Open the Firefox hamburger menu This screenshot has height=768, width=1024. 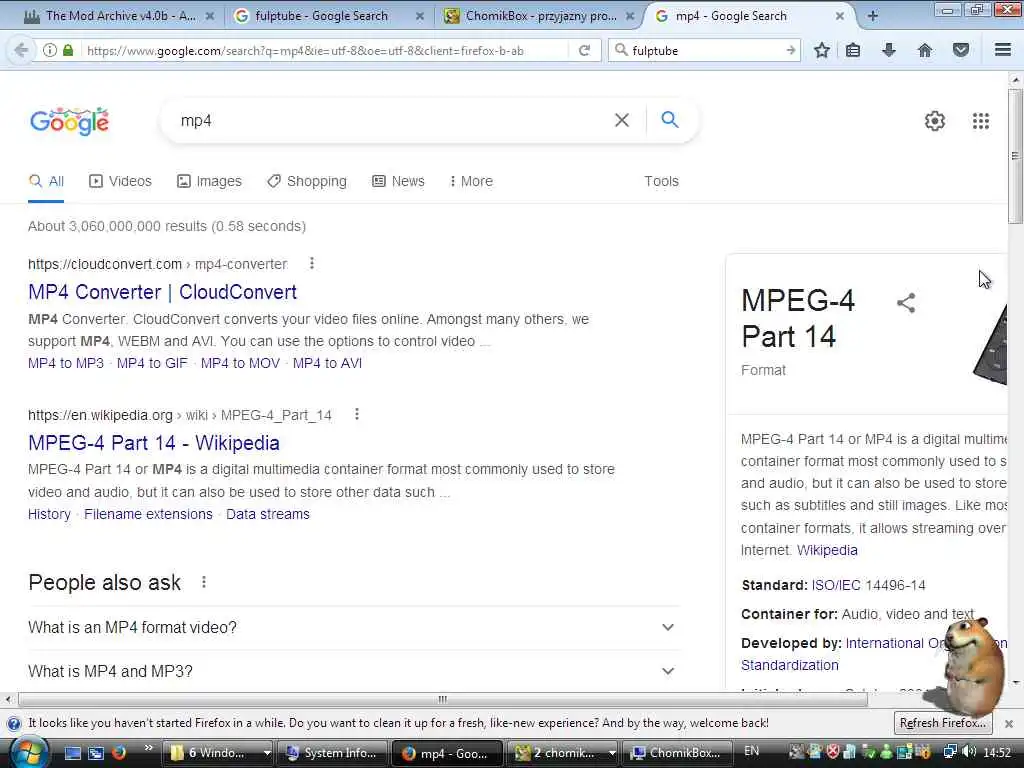[1003, 50]
